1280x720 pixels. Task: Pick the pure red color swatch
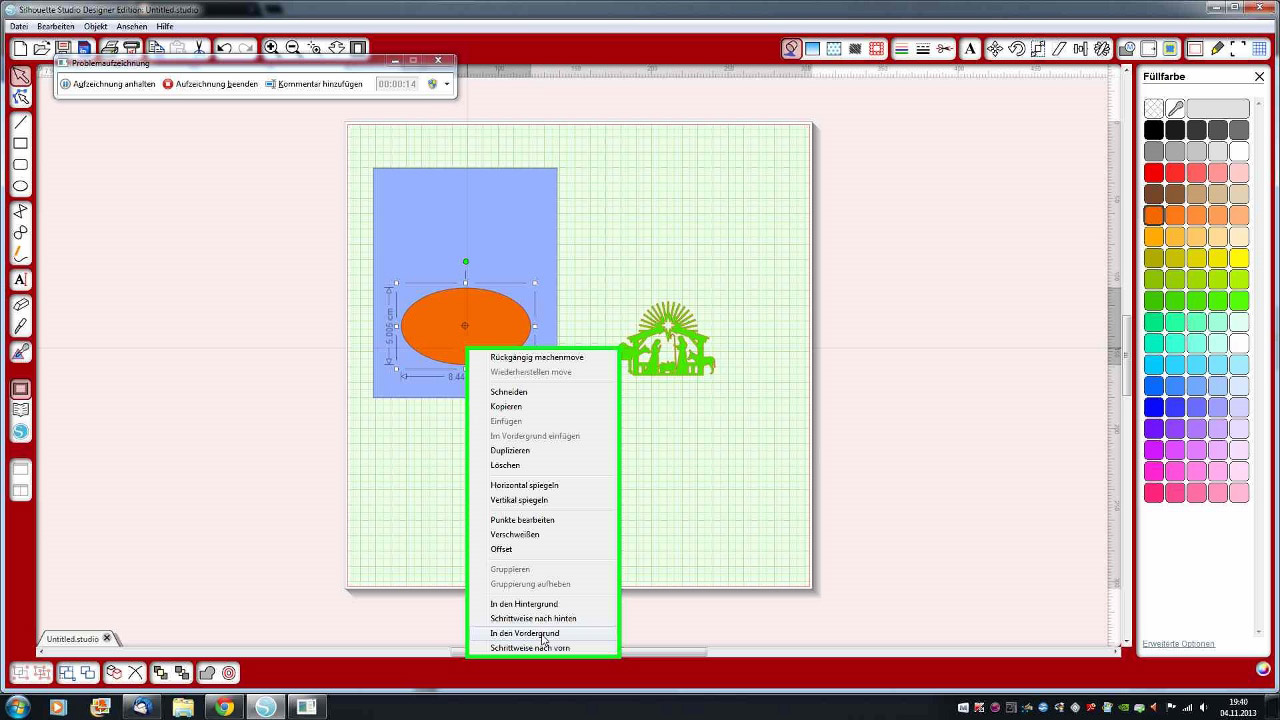click(x=1154, y=173)
